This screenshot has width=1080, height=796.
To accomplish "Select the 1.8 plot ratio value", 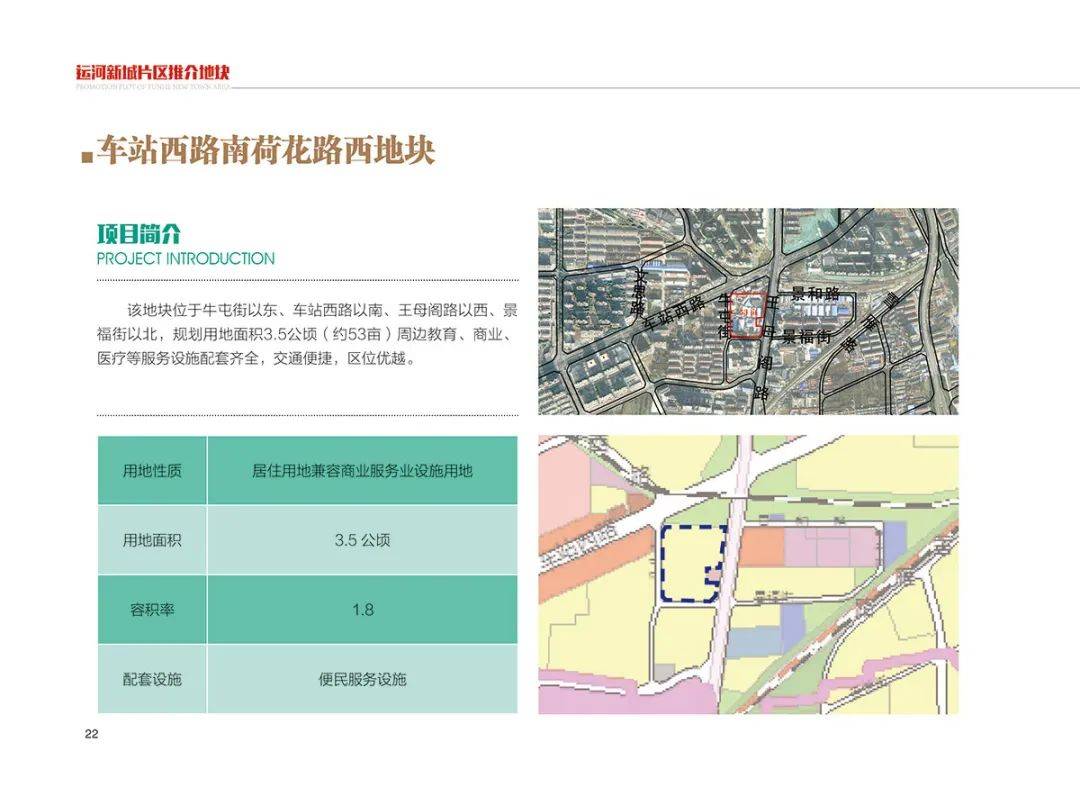I will tap(362, 609).
